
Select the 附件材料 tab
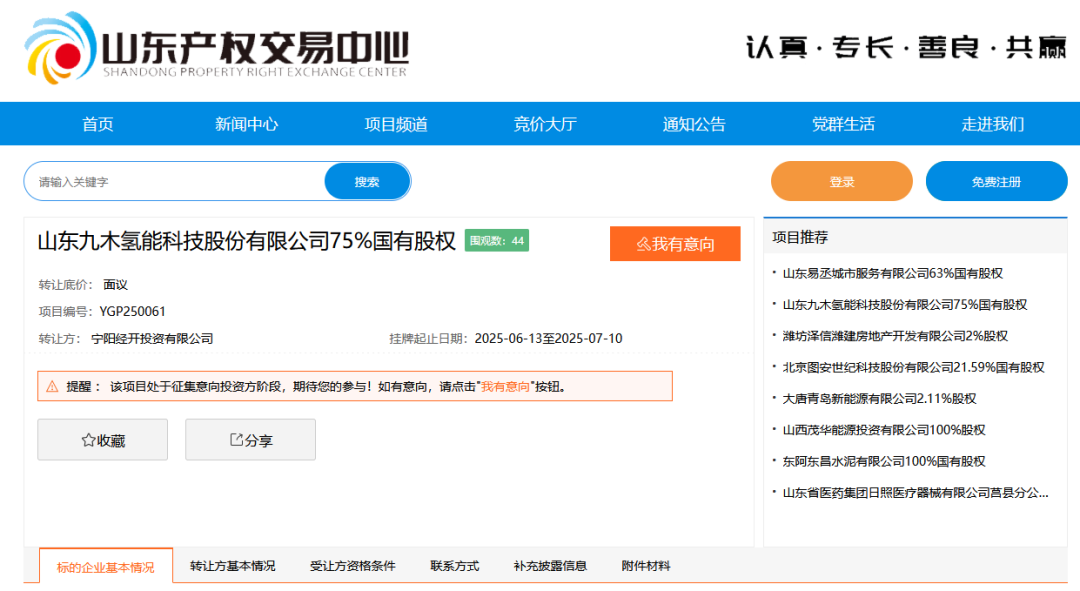coord(646,566)
